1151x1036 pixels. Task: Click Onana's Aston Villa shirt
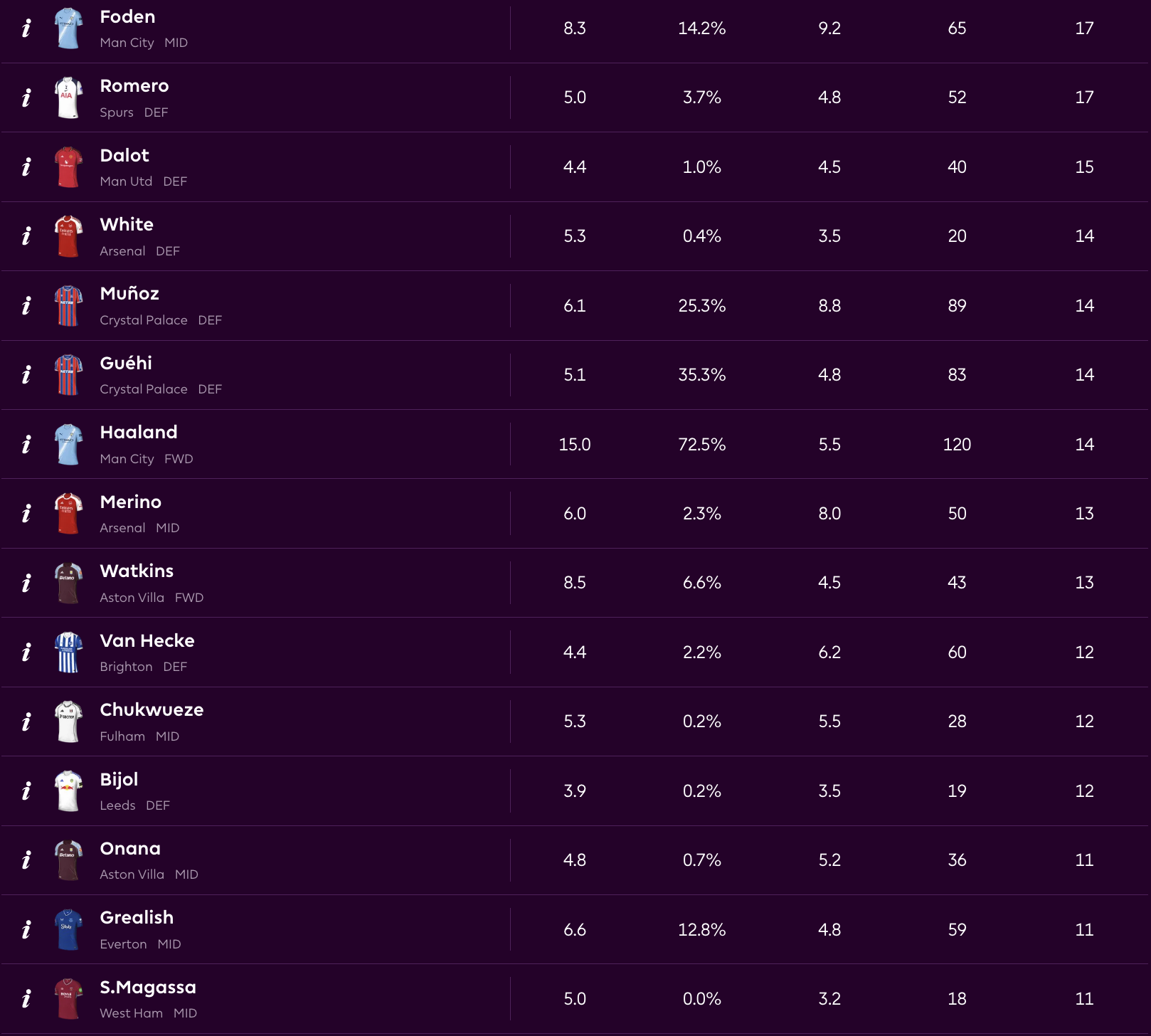point(68,860)
